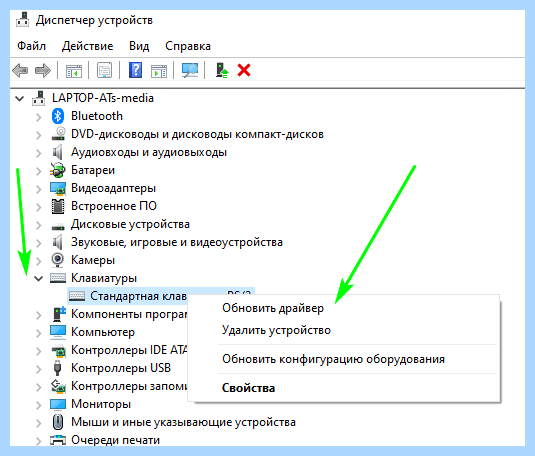Click the Forward arrow toolbar icon
Screen dimensions: 535x456
click(x=43, y=71)
